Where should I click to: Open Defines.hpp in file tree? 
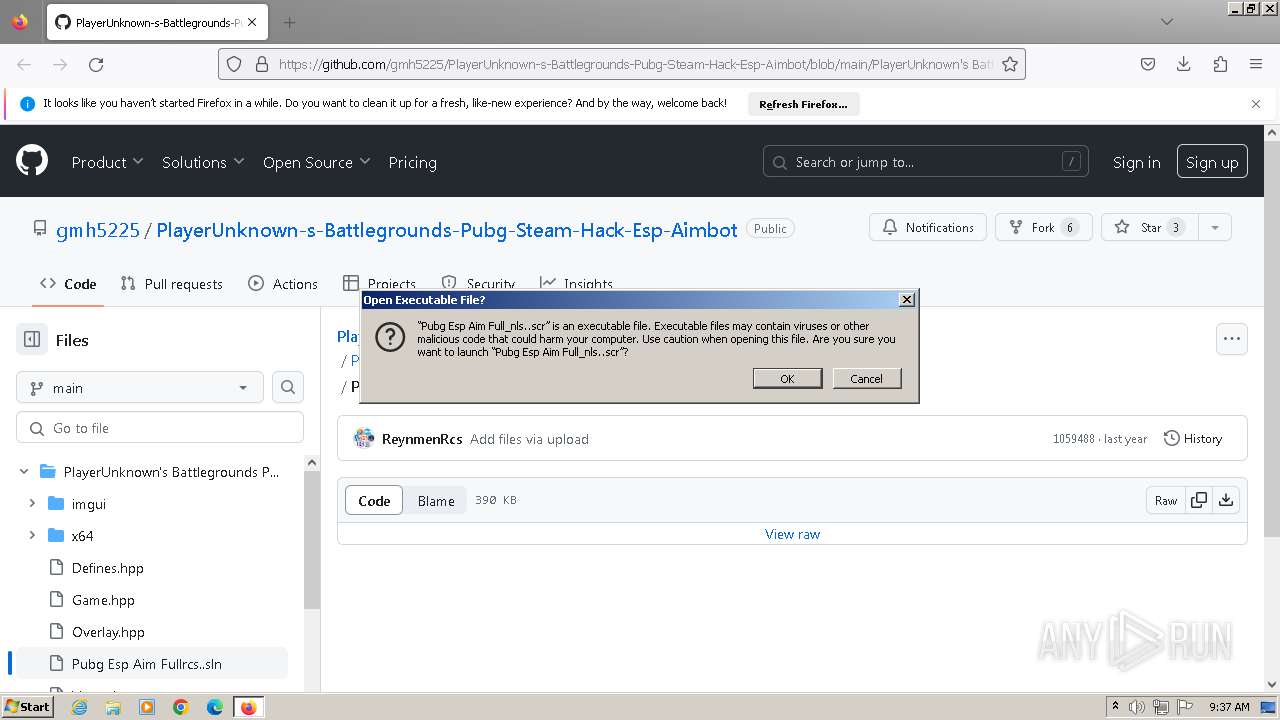(107, 568)
